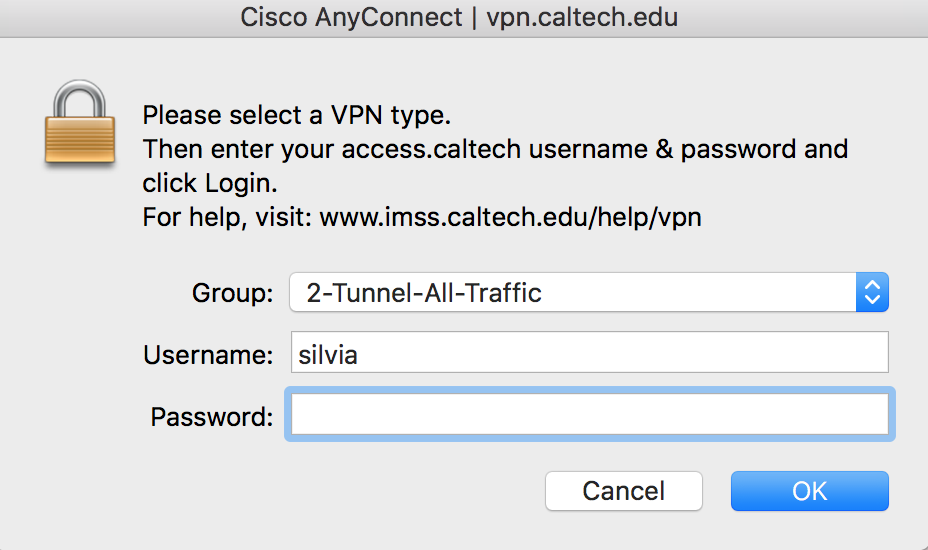Viewport: 928px width, 550px height.
Task: Click the www.imss.caltech.edu/help/vpn address
Action: point(510,217)
